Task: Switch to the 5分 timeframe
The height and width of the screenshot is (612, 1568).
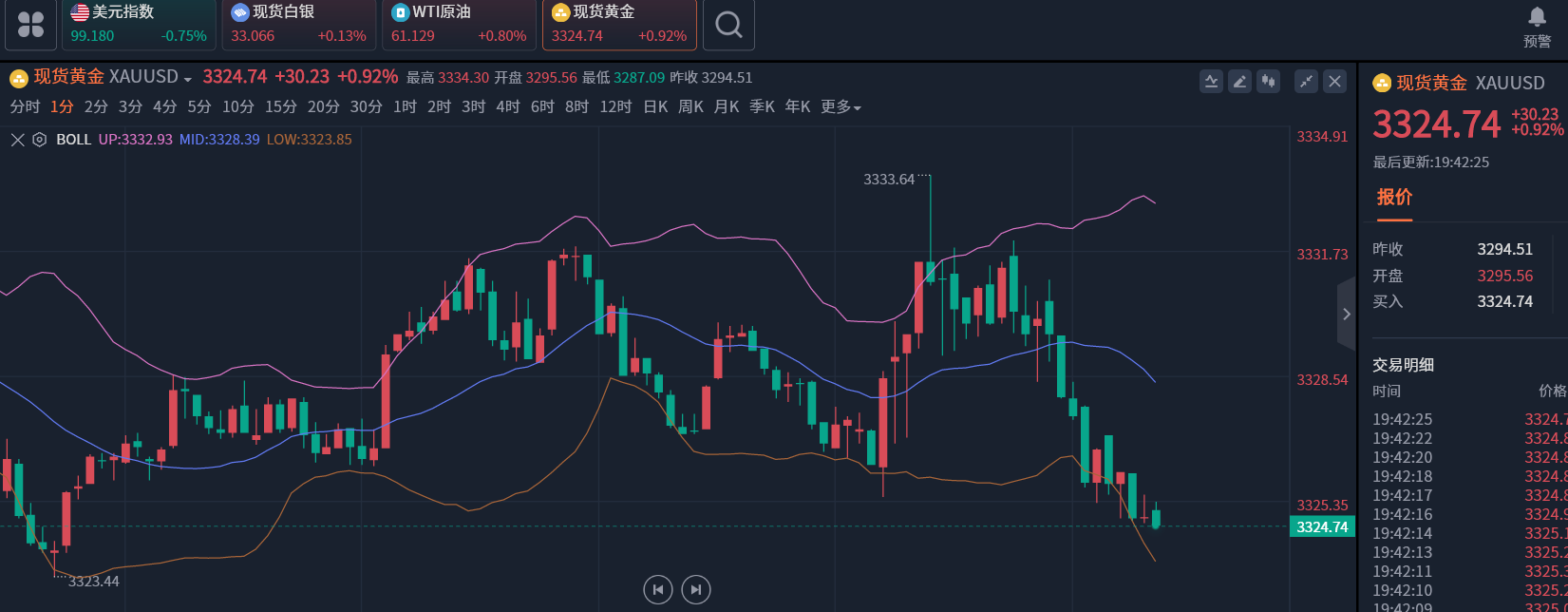Action: [199, 107]
